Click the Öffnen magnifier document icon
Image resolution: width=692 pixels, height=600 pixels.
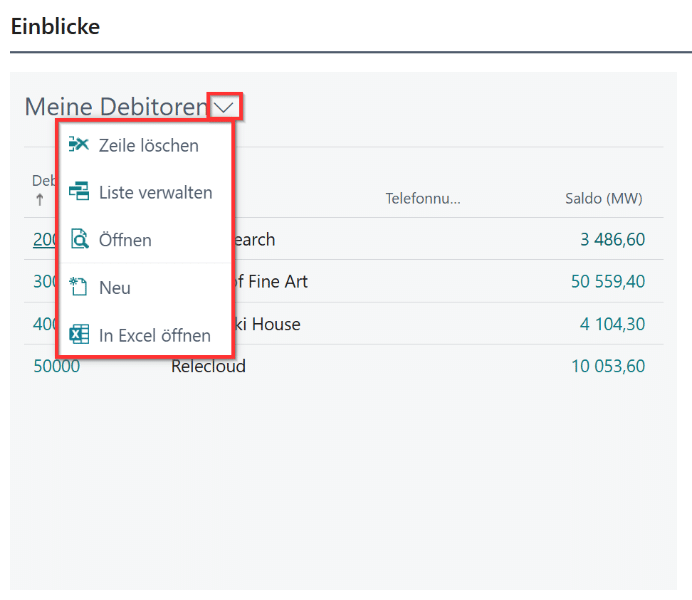tap(79, 240)
